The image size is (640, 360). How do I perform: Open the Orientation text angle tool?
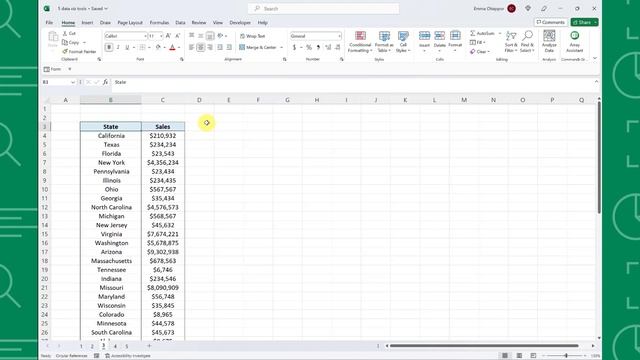(220, 36)
